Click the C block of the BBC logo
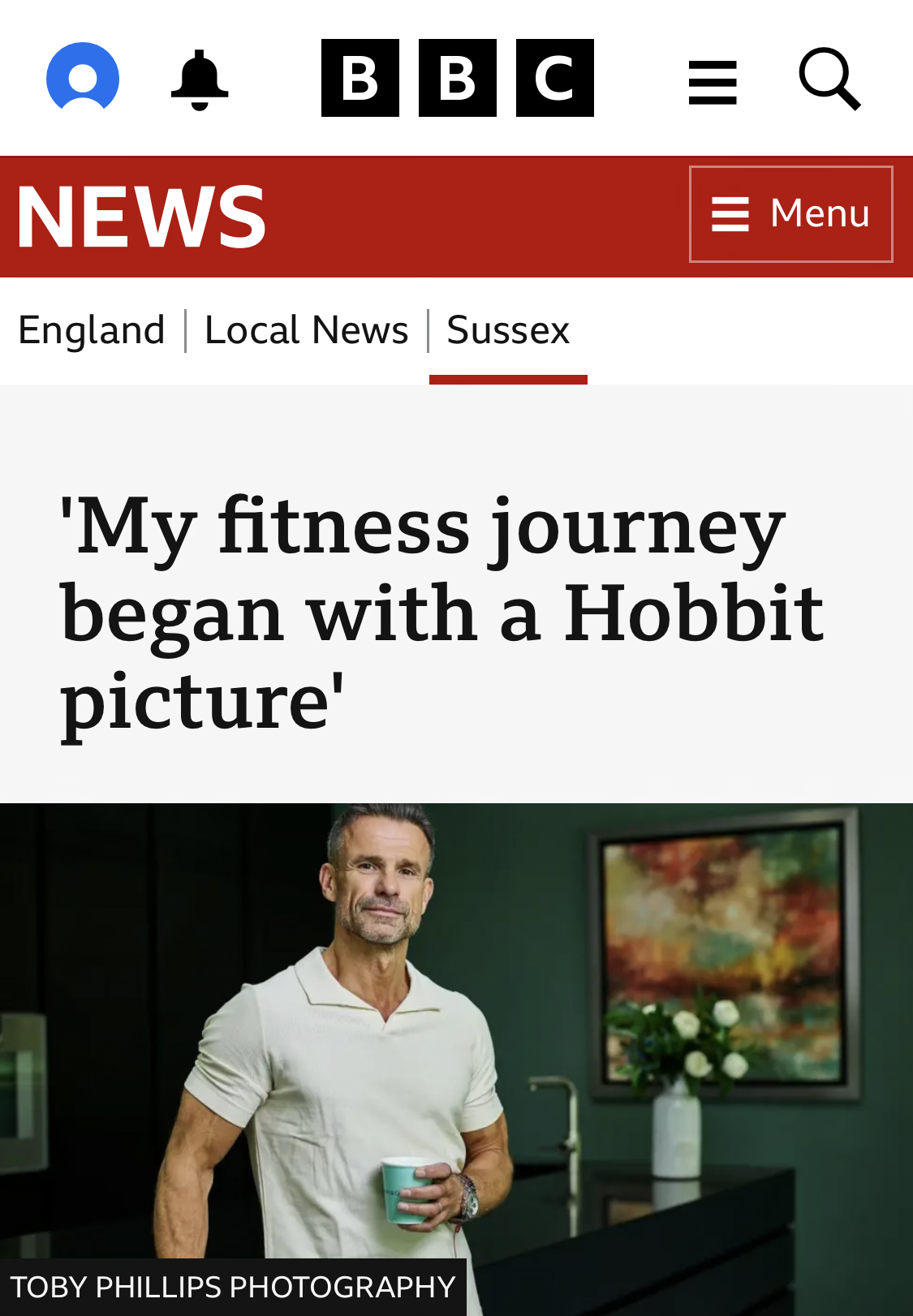913x1316 pixels. 555,78
